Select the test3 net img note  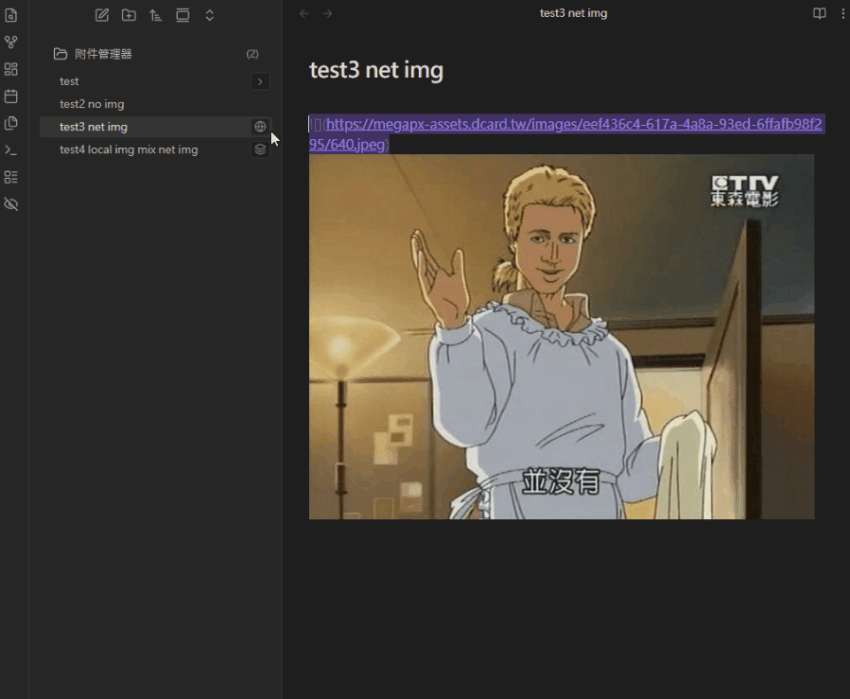pos(155,127)
